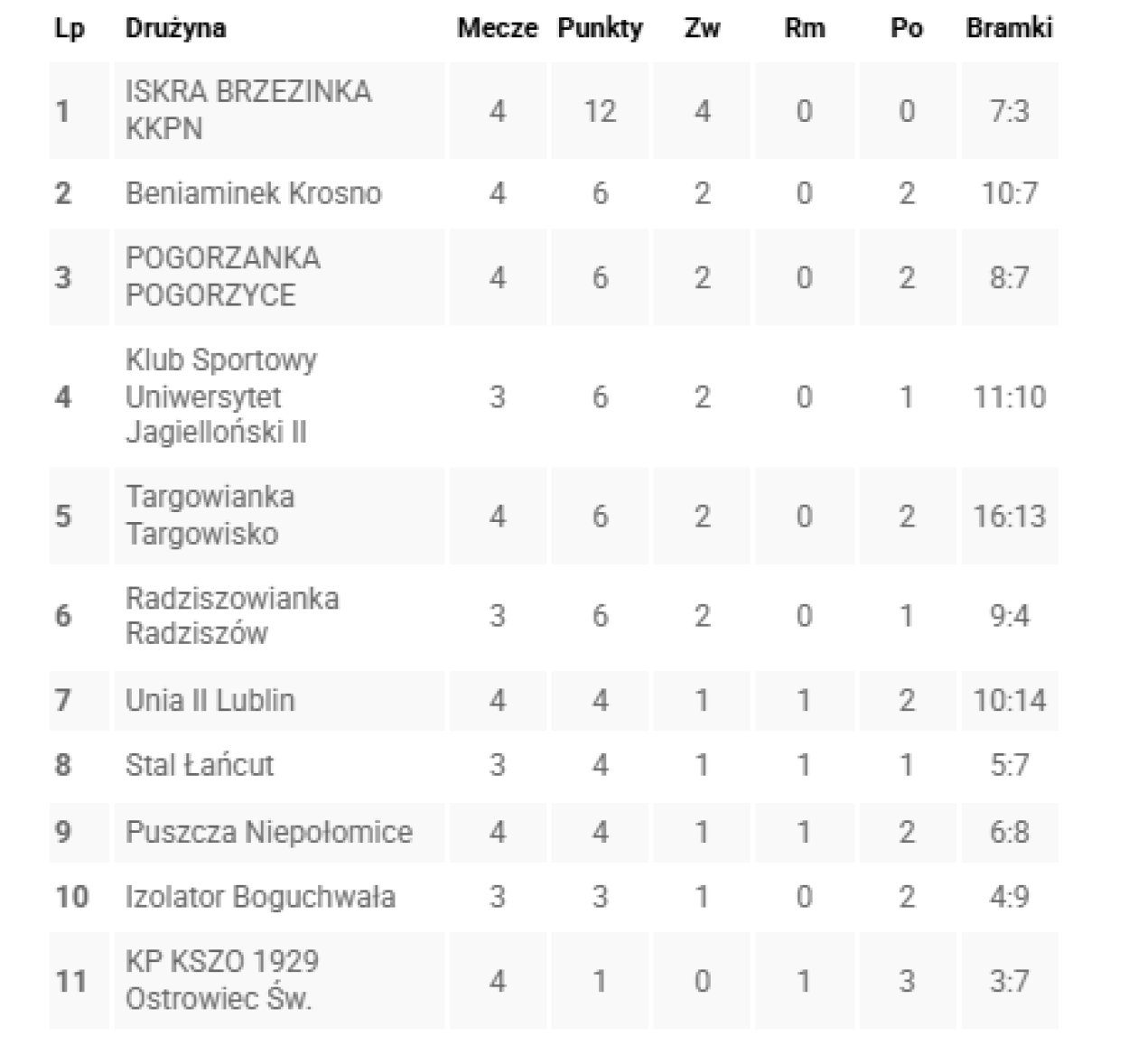The image size is (1138, 1064).
Task: Select POGORZANKA POGORZYCE team name
Action: coord(222,276)
